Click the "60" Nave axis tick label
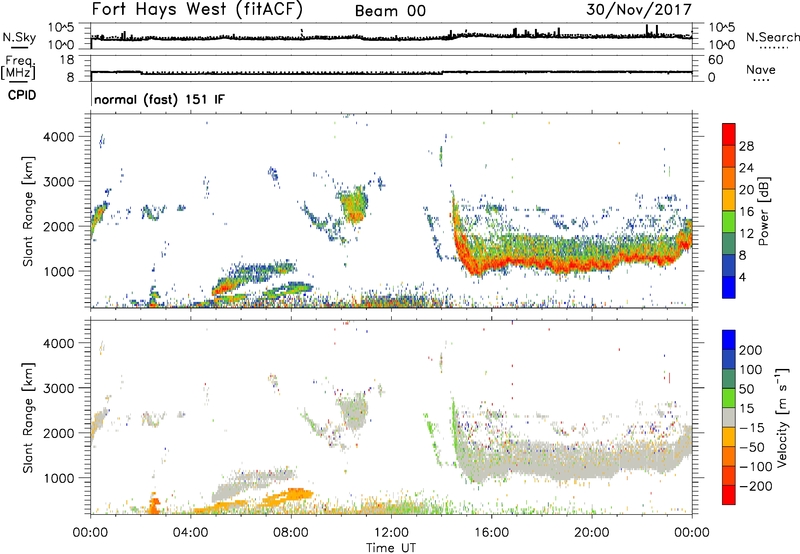This screenshot has width=800, height=554. tap(715, 60)
